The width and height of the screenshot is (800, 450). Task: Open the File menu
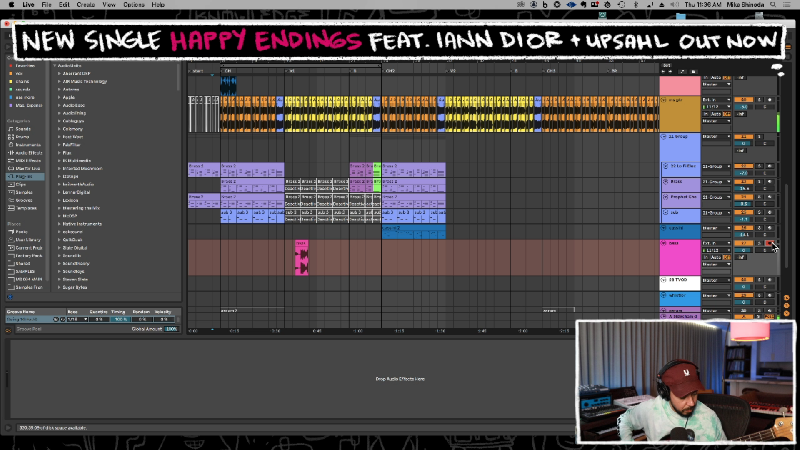(x=46, y=5)
